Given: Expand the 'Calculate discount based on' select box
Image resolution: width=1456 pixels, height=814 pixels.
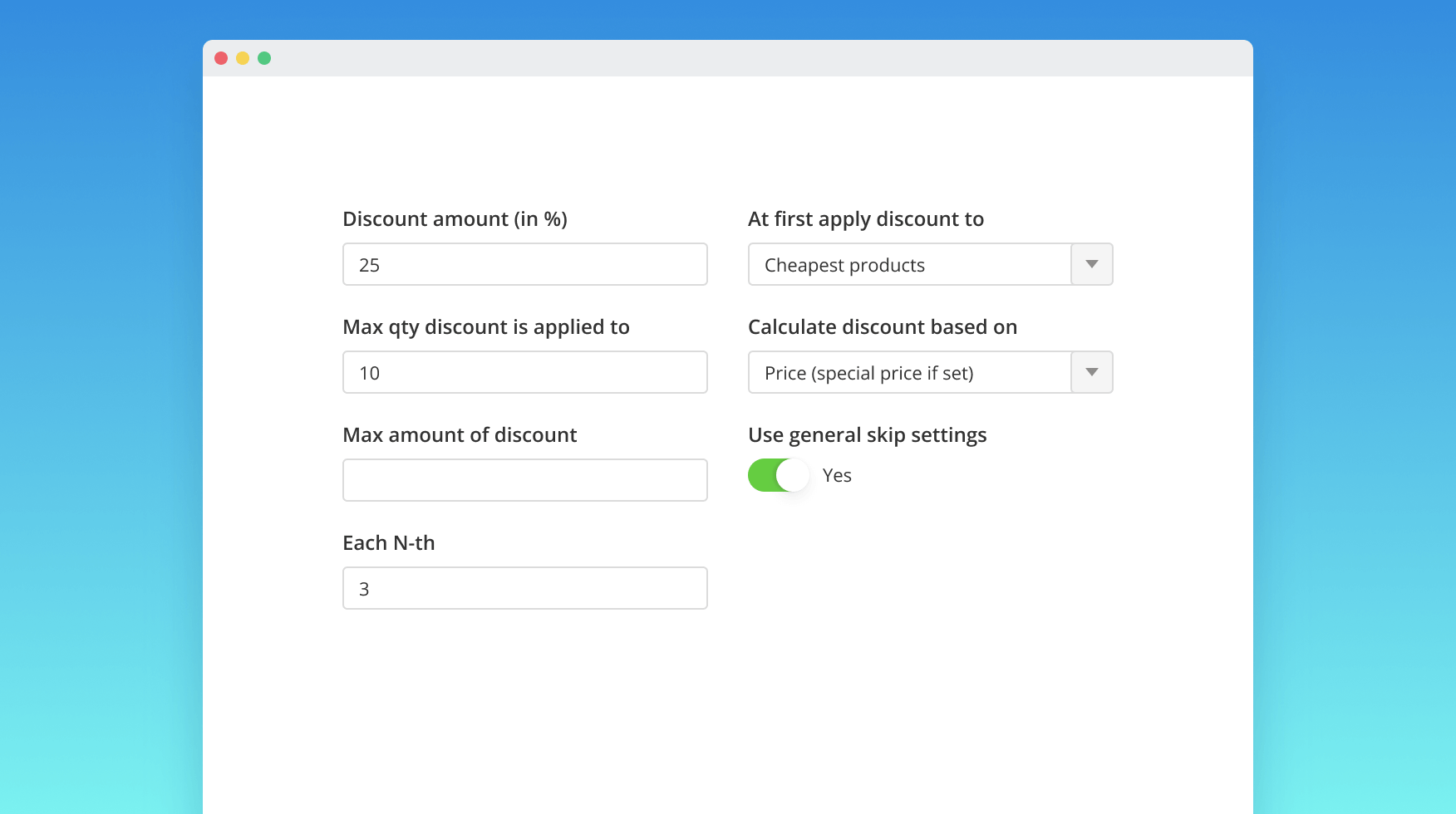Looking at the screenshot, I should click(x=910, y=372).
